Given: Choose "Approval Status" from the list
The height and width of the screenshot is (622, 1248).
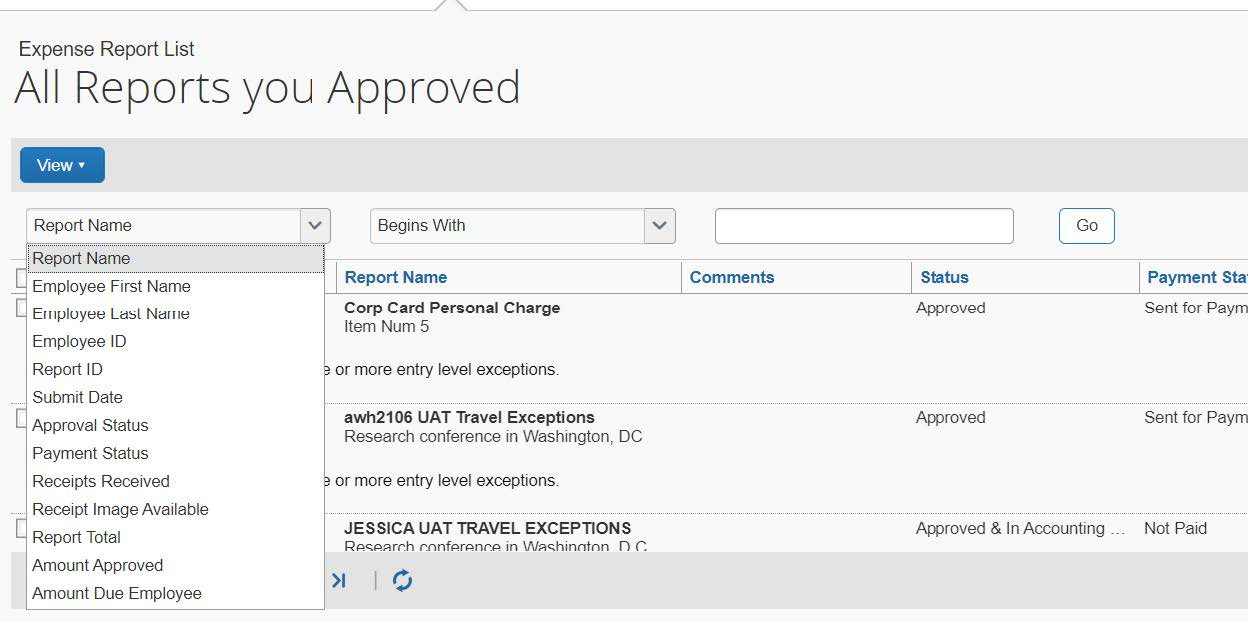Looking at the screenshot, I should (x=90, y=425).
